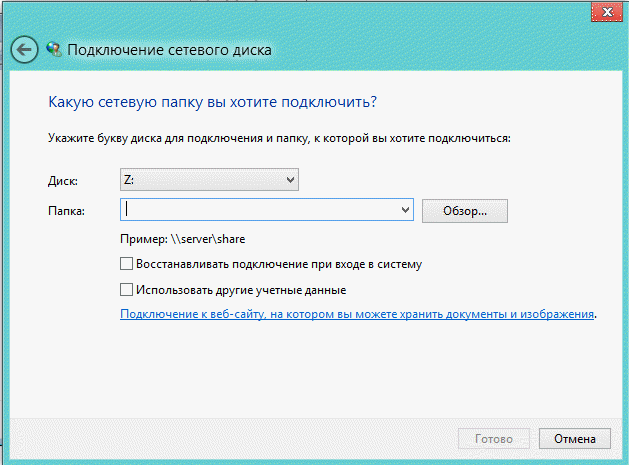Click the network drive icon in title
Screen dimensions: 629x465
(x=54, y=49)
